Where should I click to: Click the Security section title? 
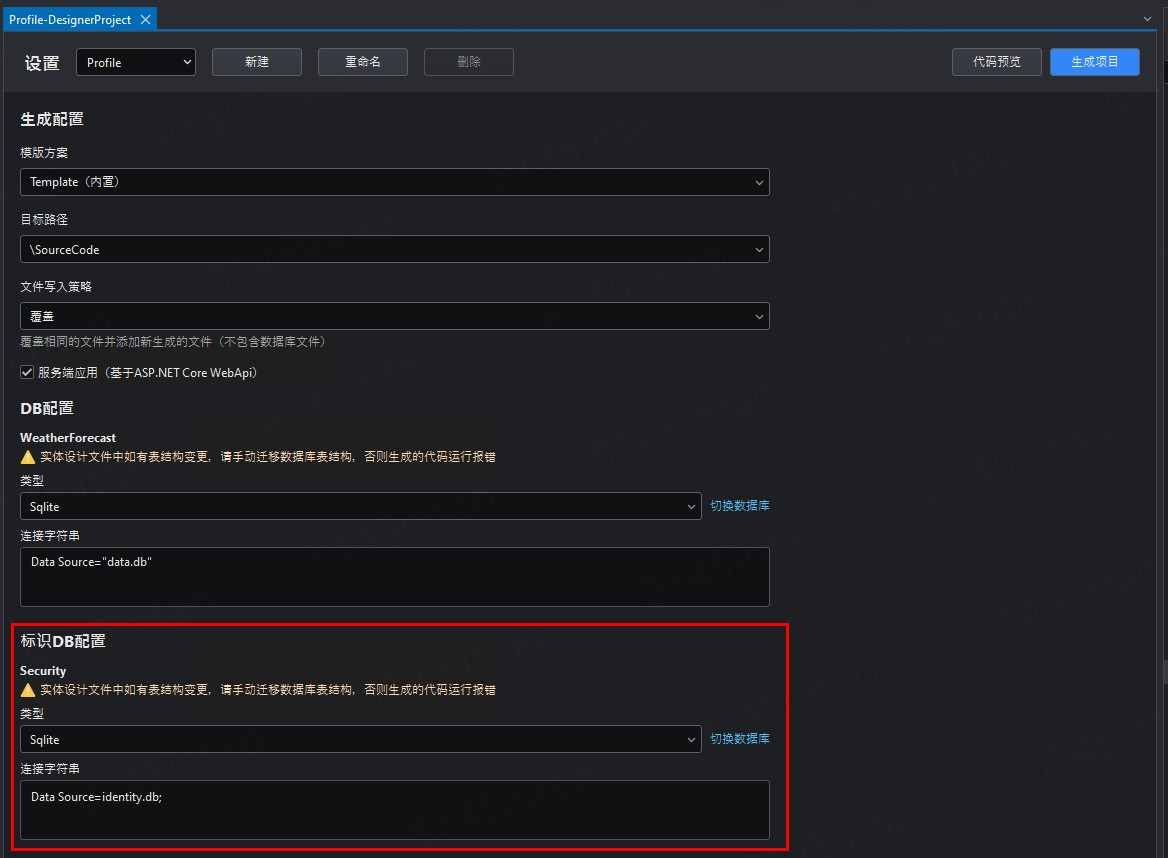42,670
